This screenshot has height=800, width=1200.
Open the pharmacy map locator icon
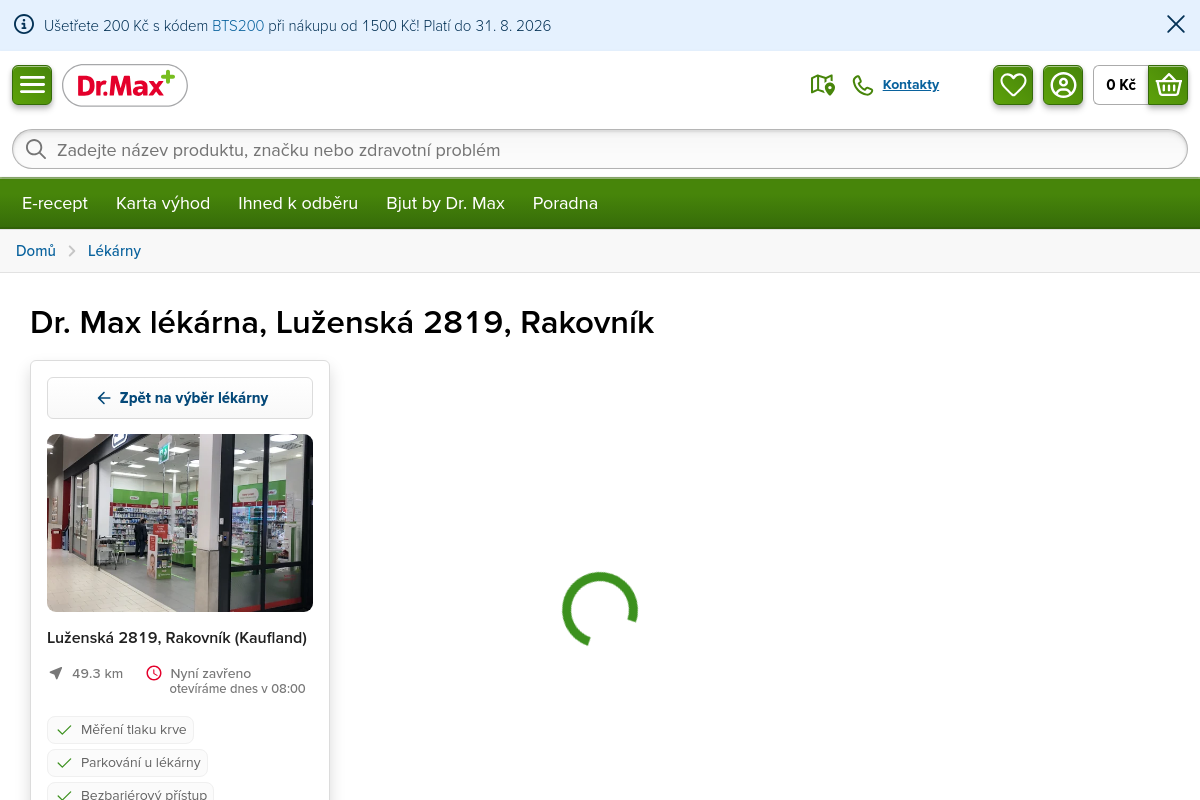click(x=822, y=85)
